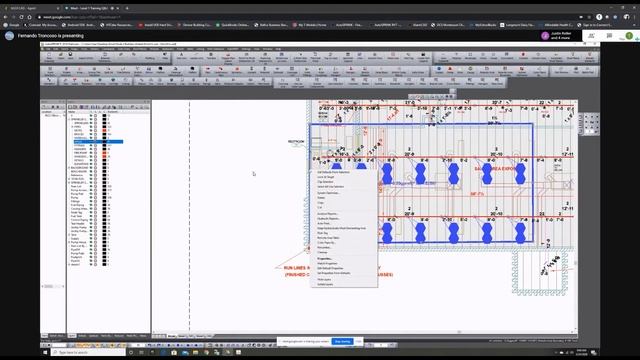Open the Meet participants panel icon
This screenshot has height=360, width=640.
click(591, 36)
